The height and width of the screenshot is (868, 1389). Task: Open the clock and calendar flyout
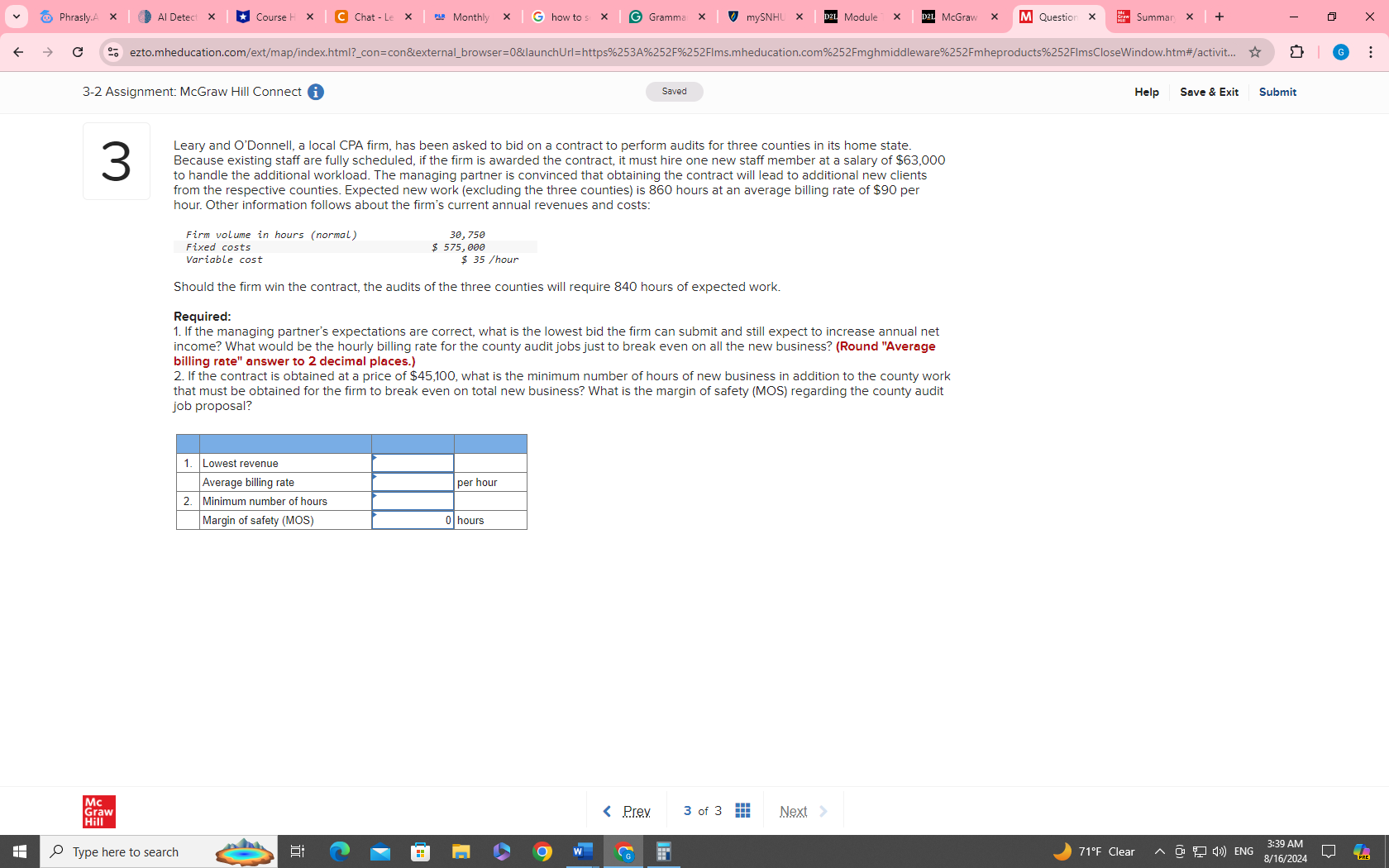click(1285, 851)
